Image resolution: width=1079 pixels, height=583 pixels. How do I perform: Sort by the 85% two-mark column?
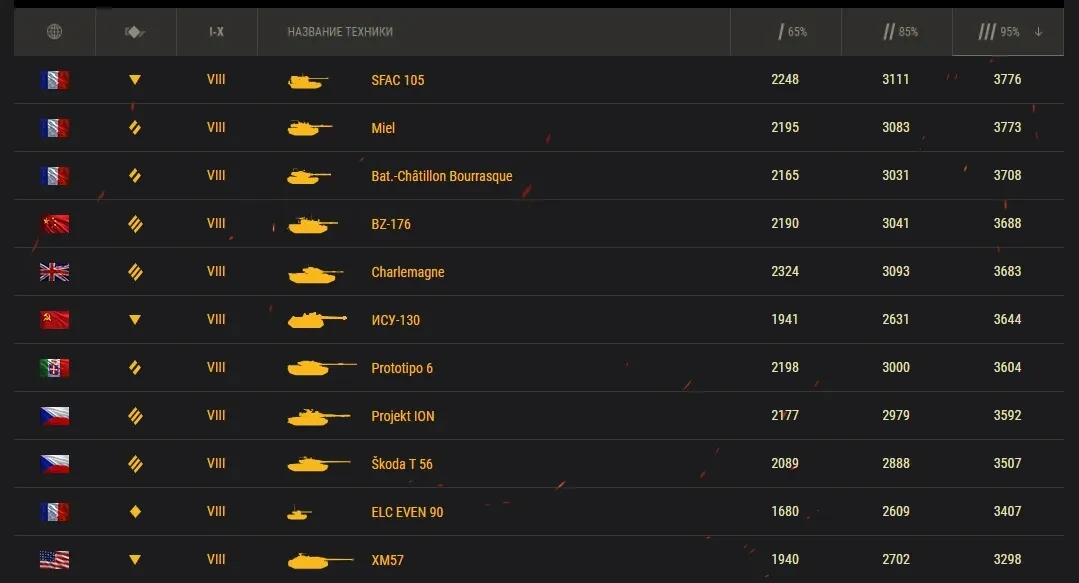click(900, 32)
